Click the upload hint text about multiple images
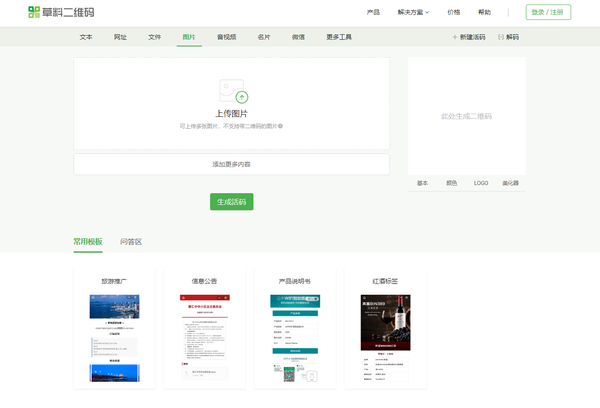600x408 pixels. 228,126
